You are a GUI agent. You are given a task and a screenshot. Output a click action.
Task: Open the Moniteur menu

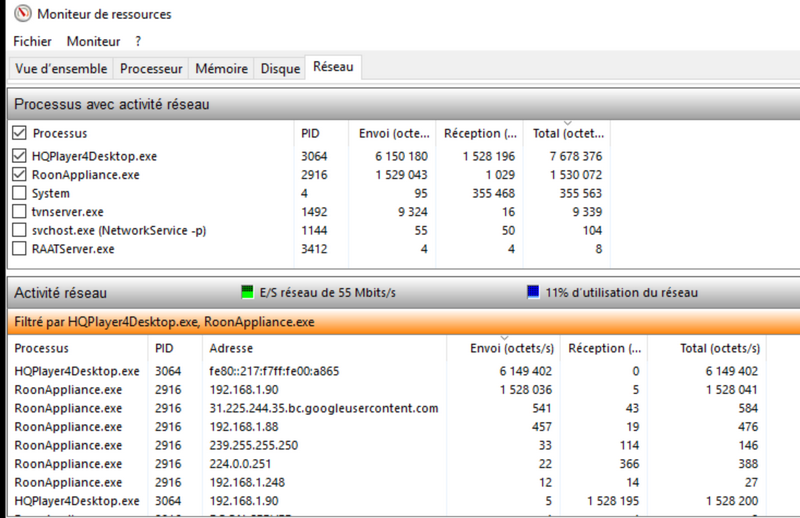(93, 41)
